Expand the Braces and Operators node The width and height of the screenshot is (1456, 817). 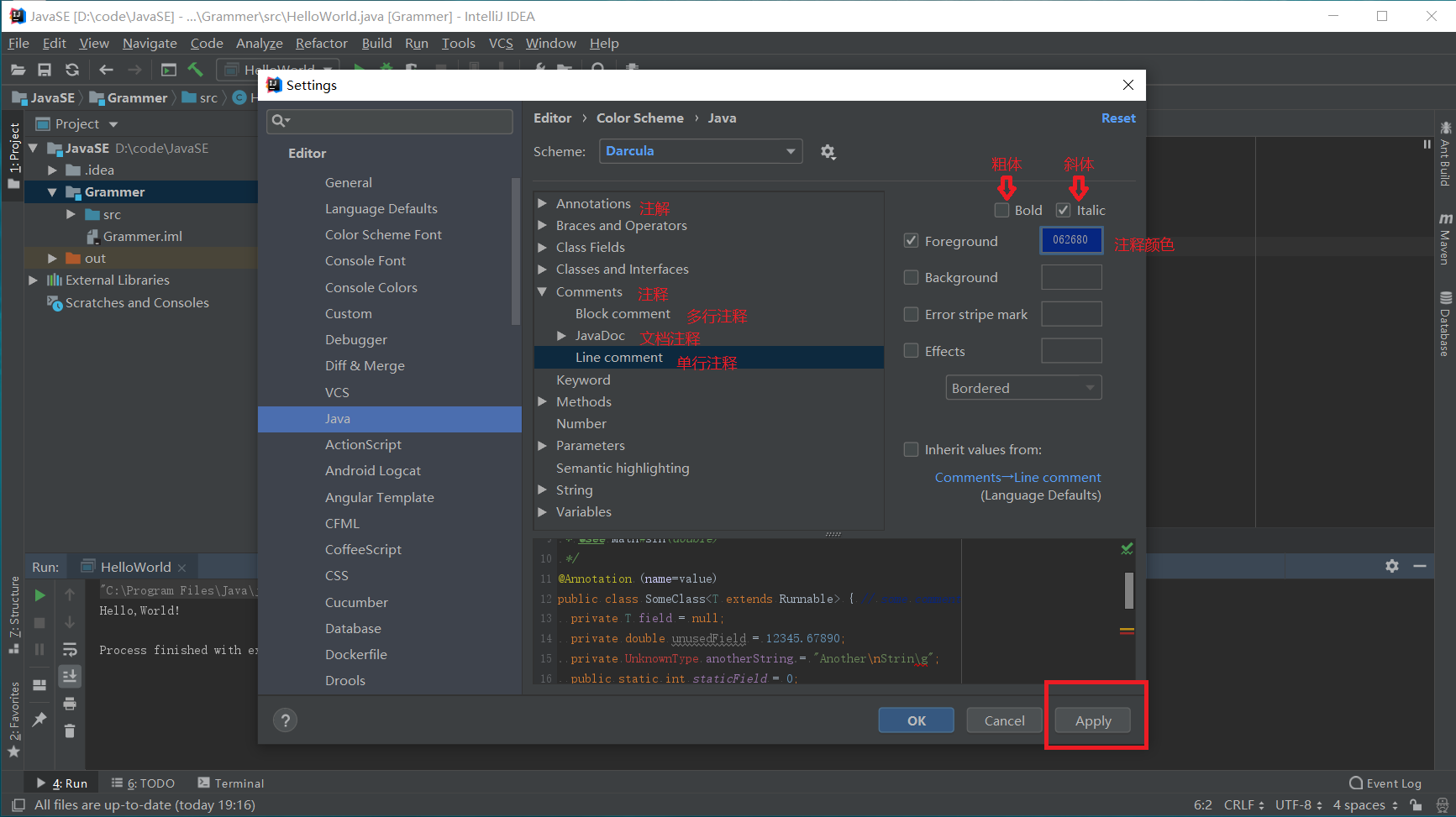543,225
